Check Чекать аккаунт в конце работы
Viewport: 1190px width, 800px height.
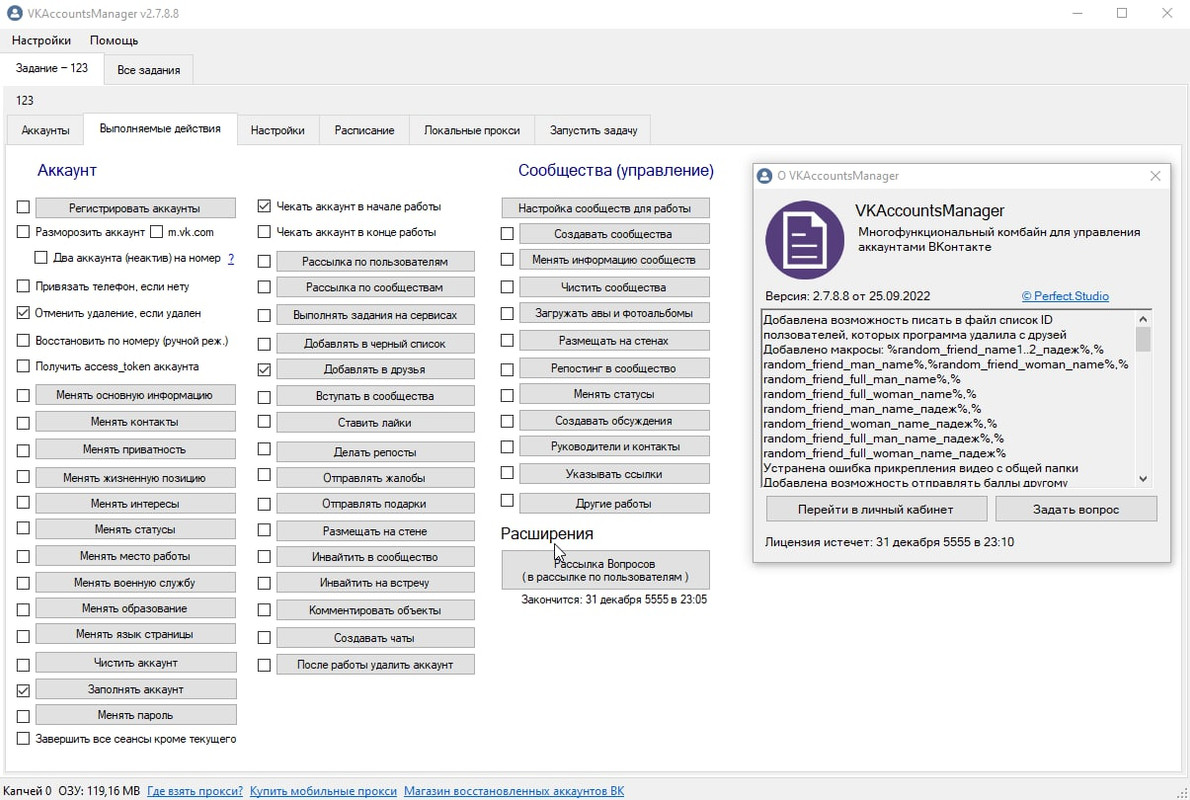pos(264,231)
